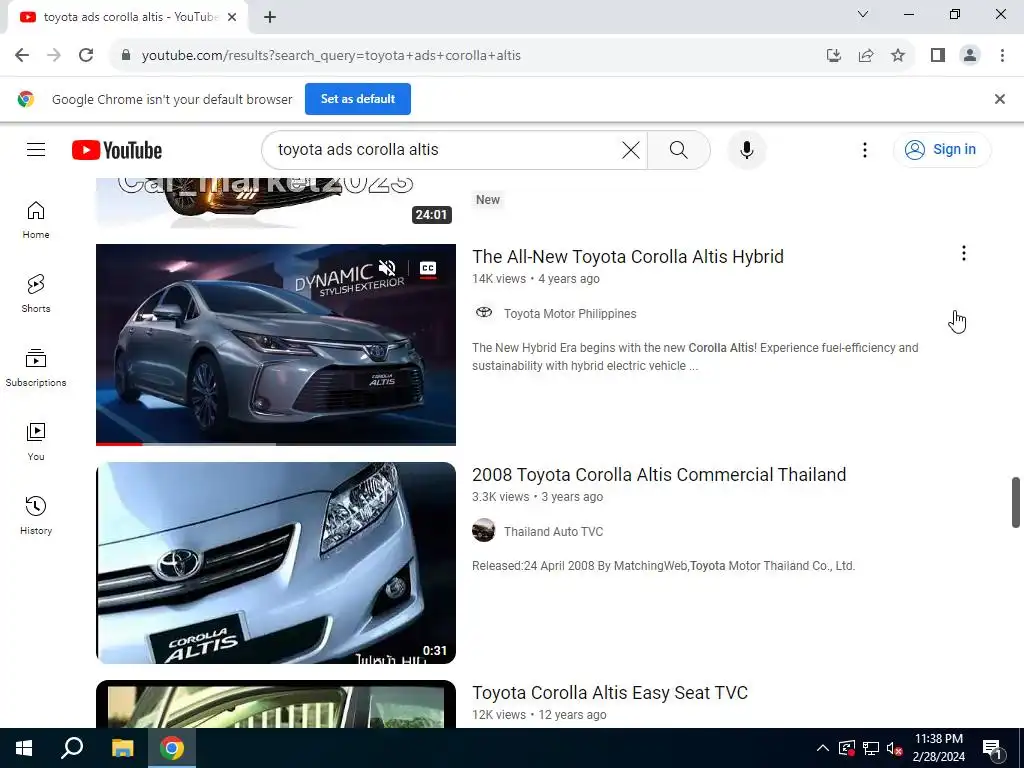Go to Home in the sidebar

(x=36, y=220)
